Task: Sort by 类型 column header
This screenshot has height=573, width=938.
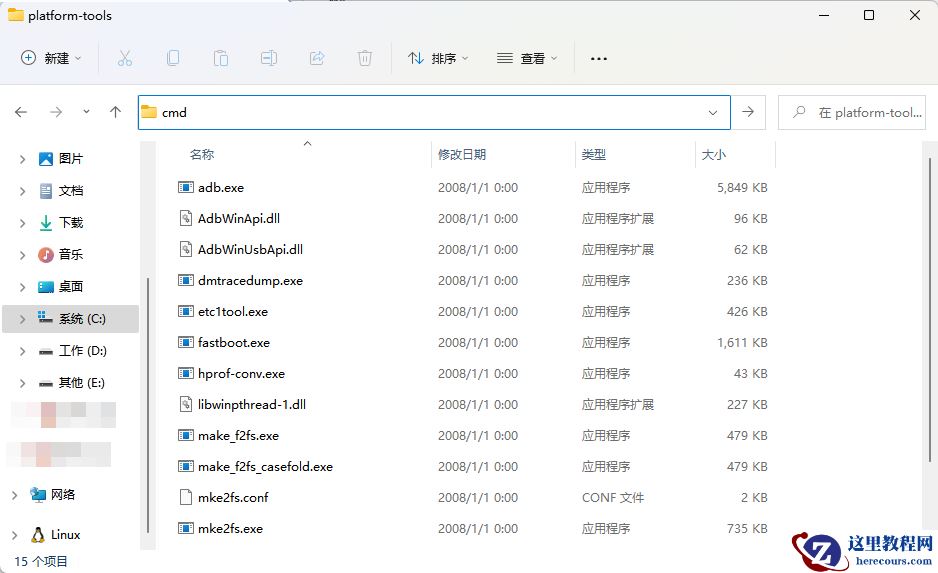Action: [593, 154]
